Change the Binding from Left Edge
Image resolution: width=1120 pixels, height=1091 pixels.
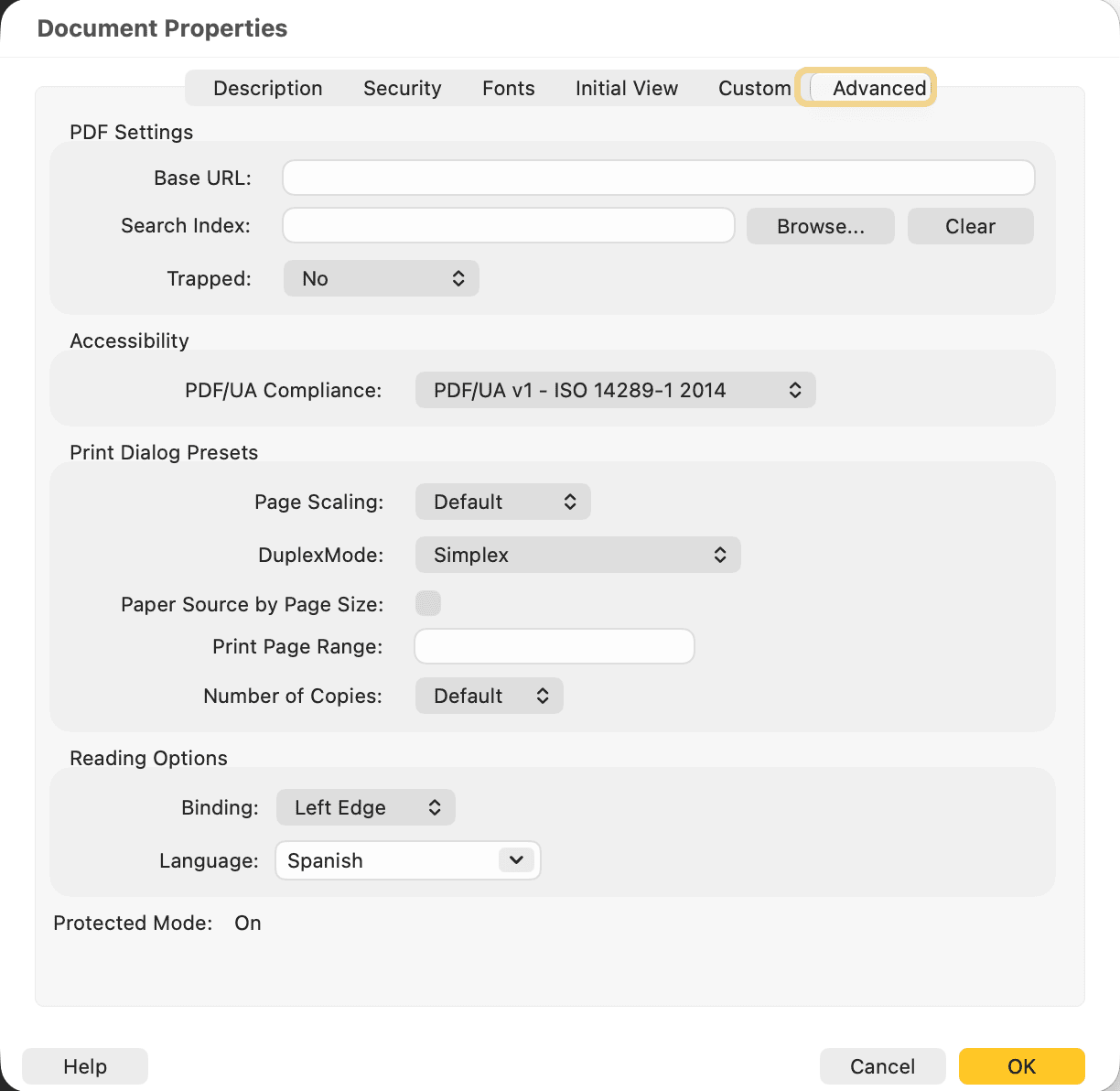click(366, 807)
